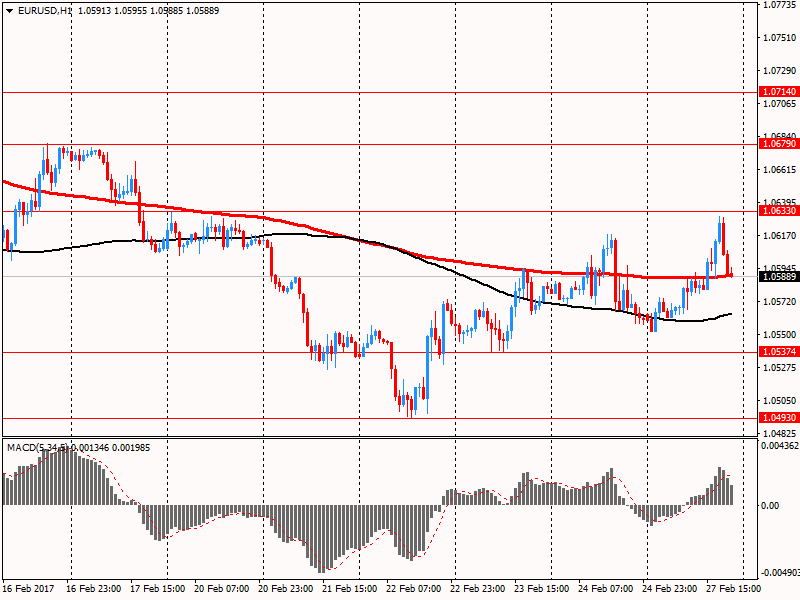Click the EURUSD,H1 chart title text
The image size is (800, 600).
tap(45, 11)
